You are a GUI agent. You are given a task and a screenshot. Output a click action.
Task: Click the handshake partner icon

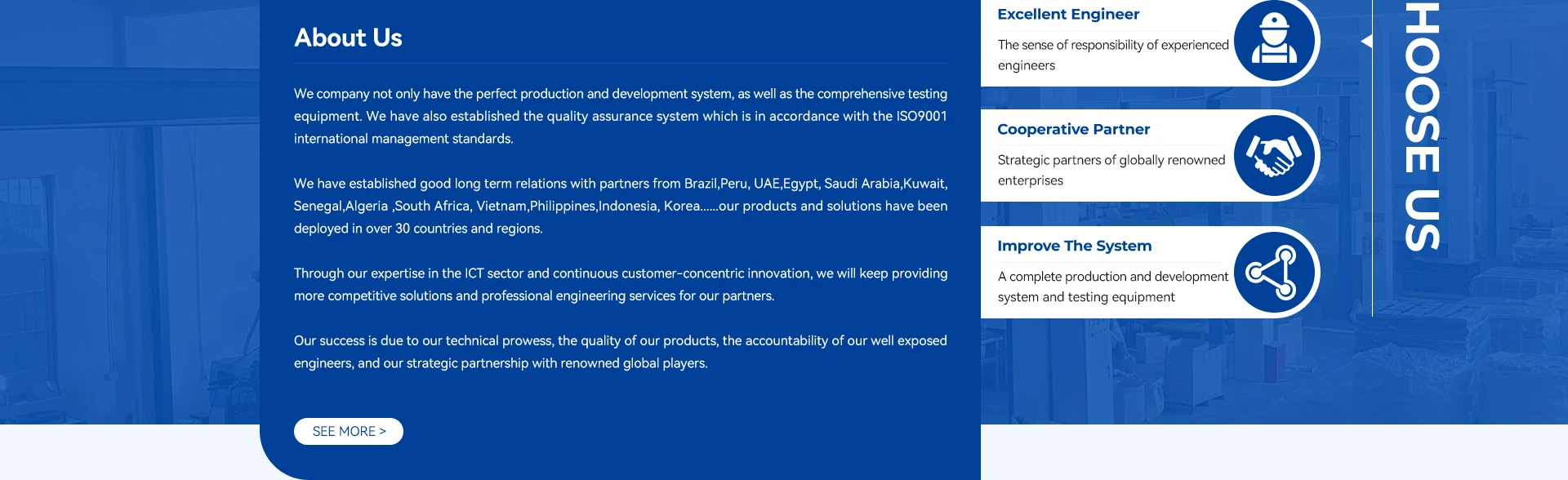(1274, 156)
